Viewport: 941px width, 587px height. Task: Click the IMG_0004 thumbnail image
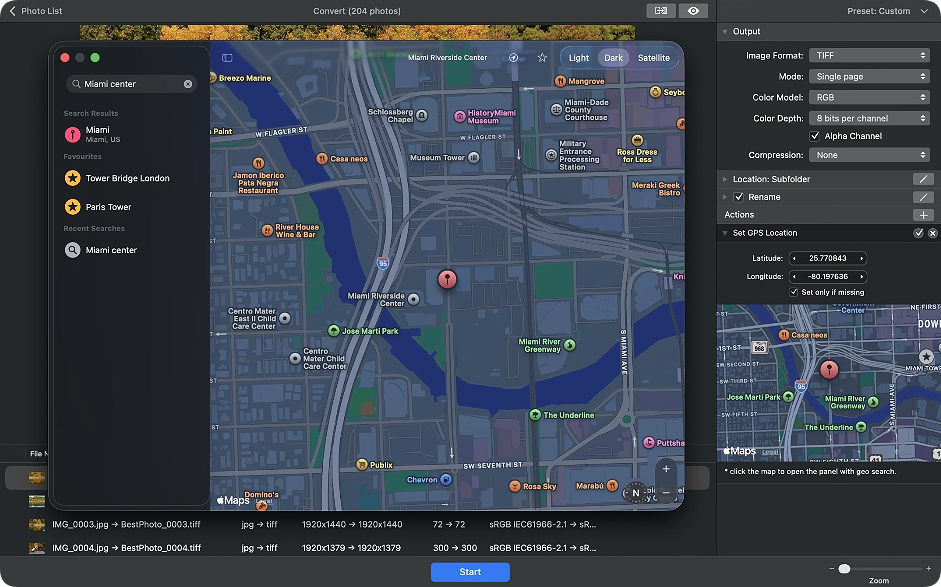[37, 548]
